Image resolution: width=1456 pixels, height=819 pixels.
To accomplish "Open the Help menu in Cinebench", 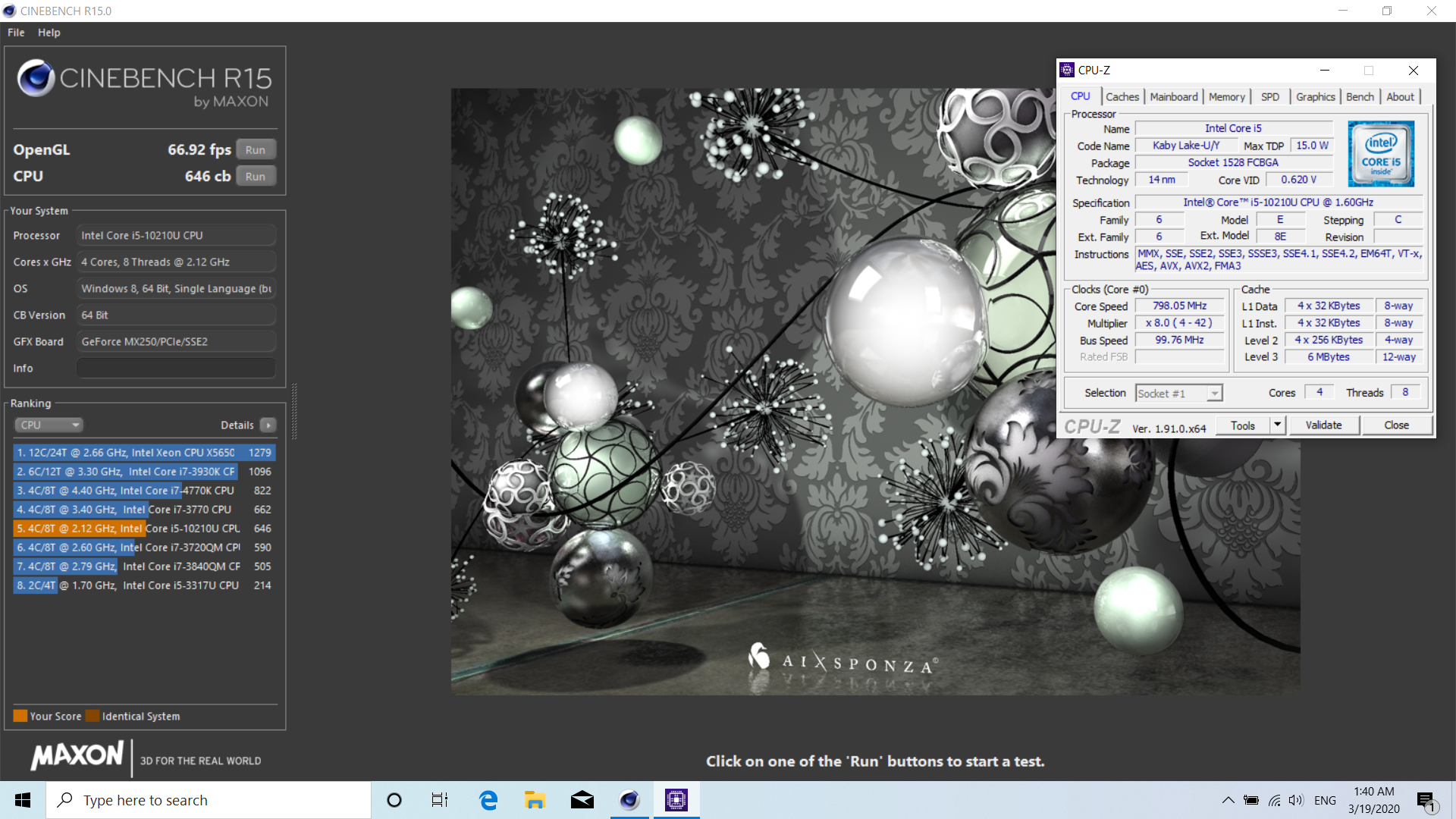I will (49, 33).
